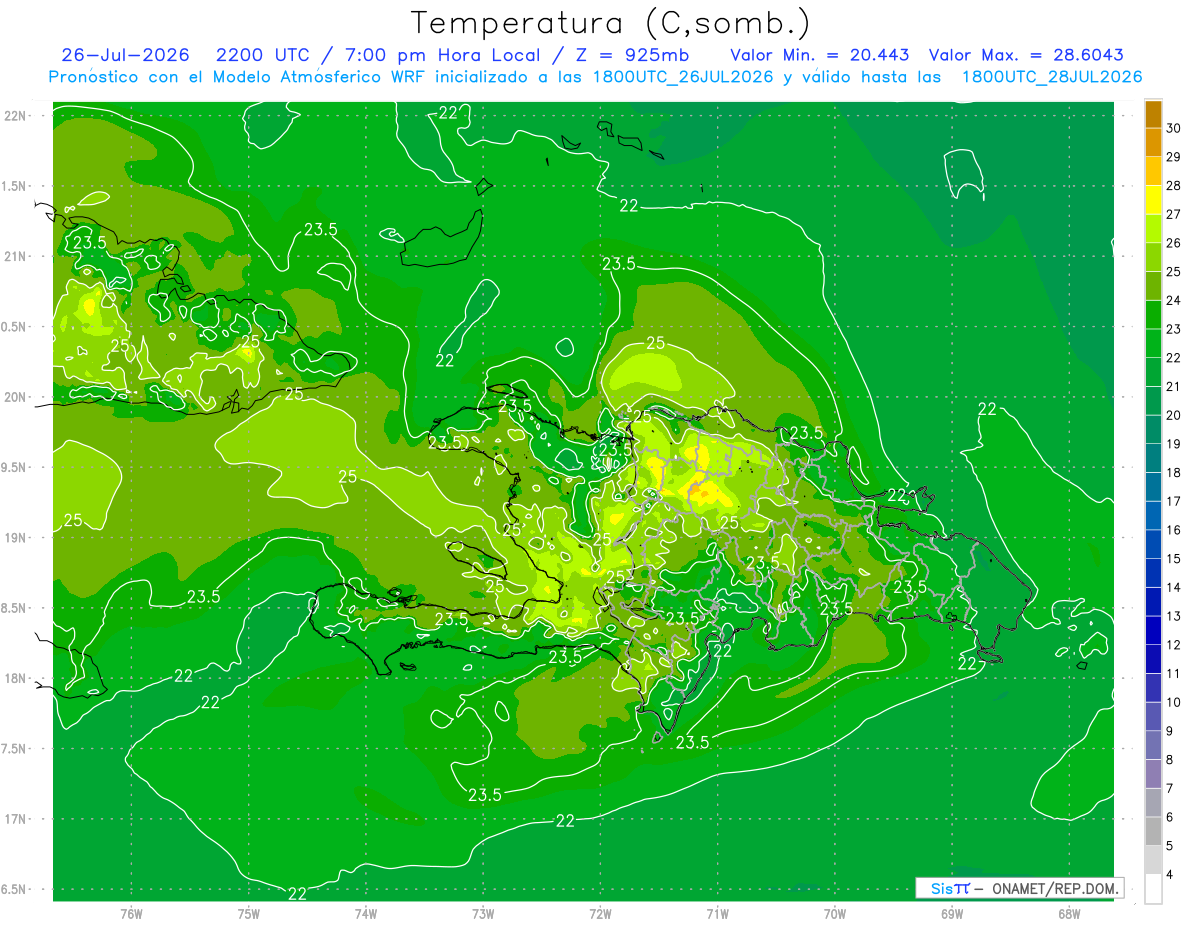Click the '76W' longitude axis label
The image size is (1200, 927).
(x=131, y=913)
